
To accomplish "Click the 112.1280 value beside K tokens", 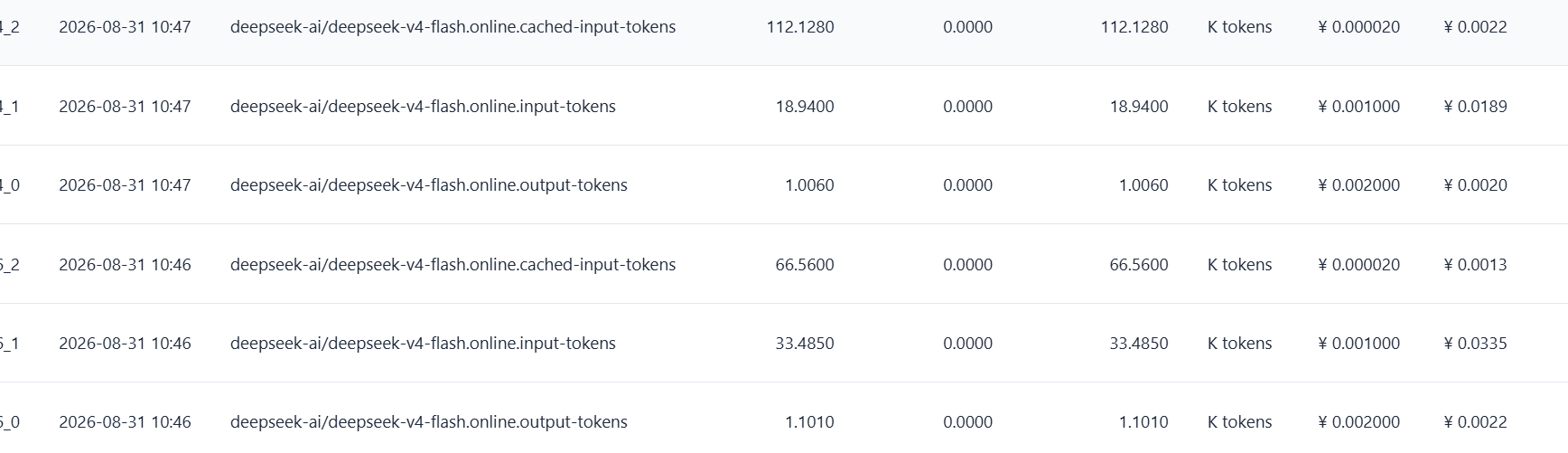I will pos(1134,27).
